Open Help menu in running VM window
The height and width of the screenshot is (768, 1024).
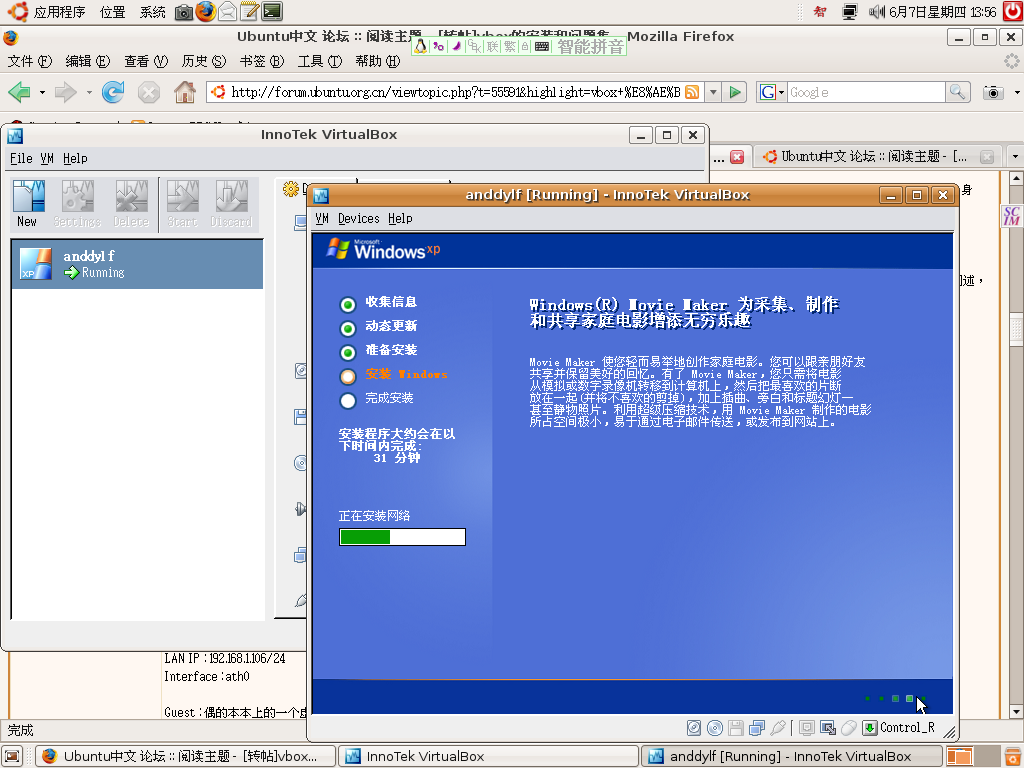pos(400,219)
